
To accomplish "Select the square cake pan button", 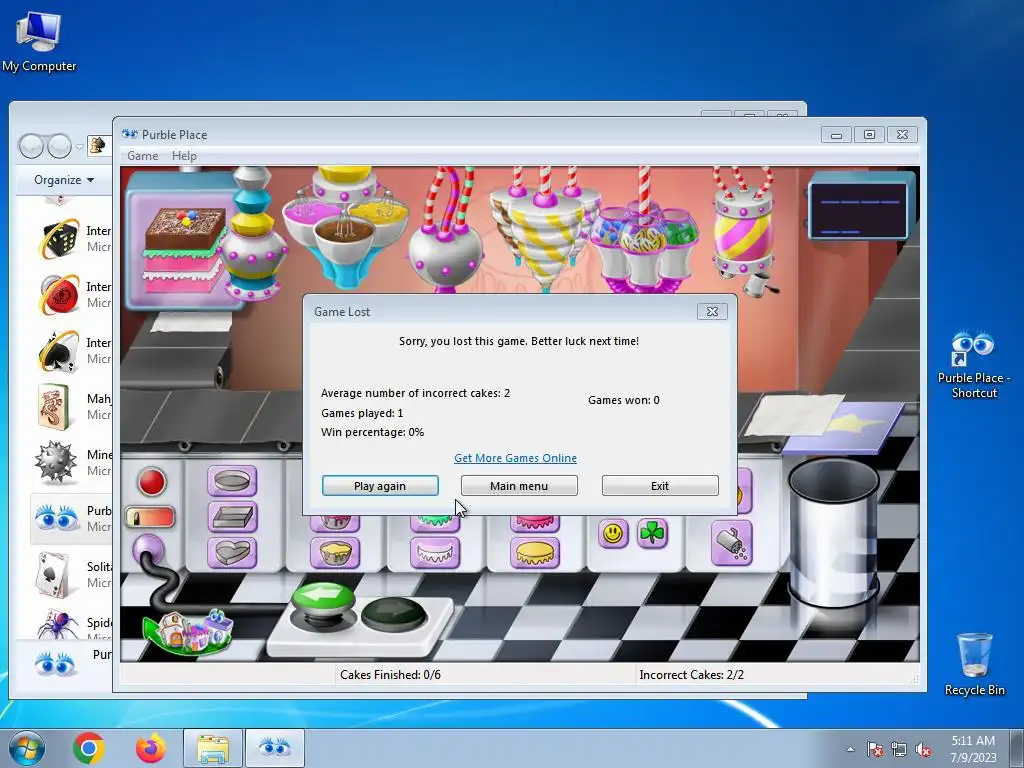I will click(232, 517).
